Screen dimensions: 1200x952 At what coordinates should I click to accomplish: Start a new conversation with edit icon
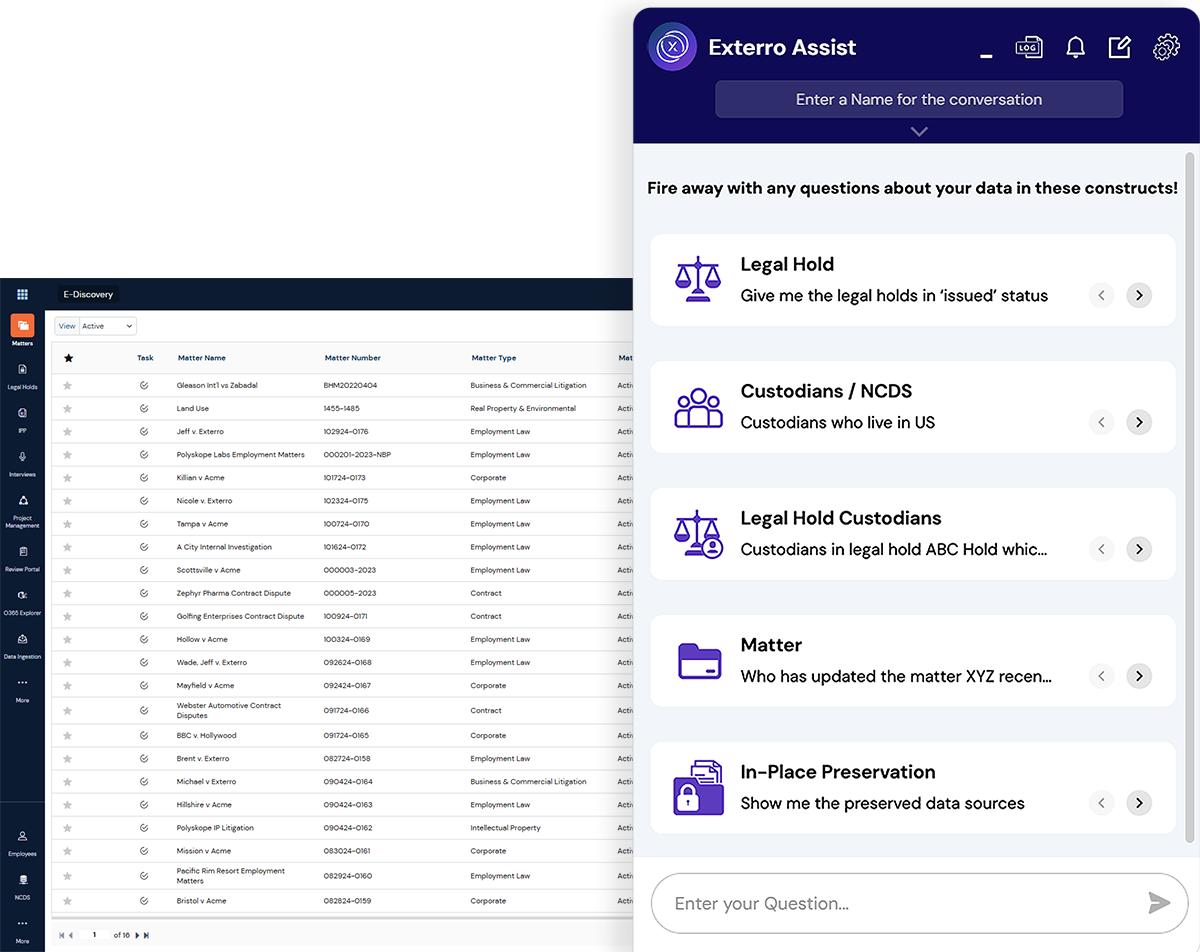coord(1119,47)
